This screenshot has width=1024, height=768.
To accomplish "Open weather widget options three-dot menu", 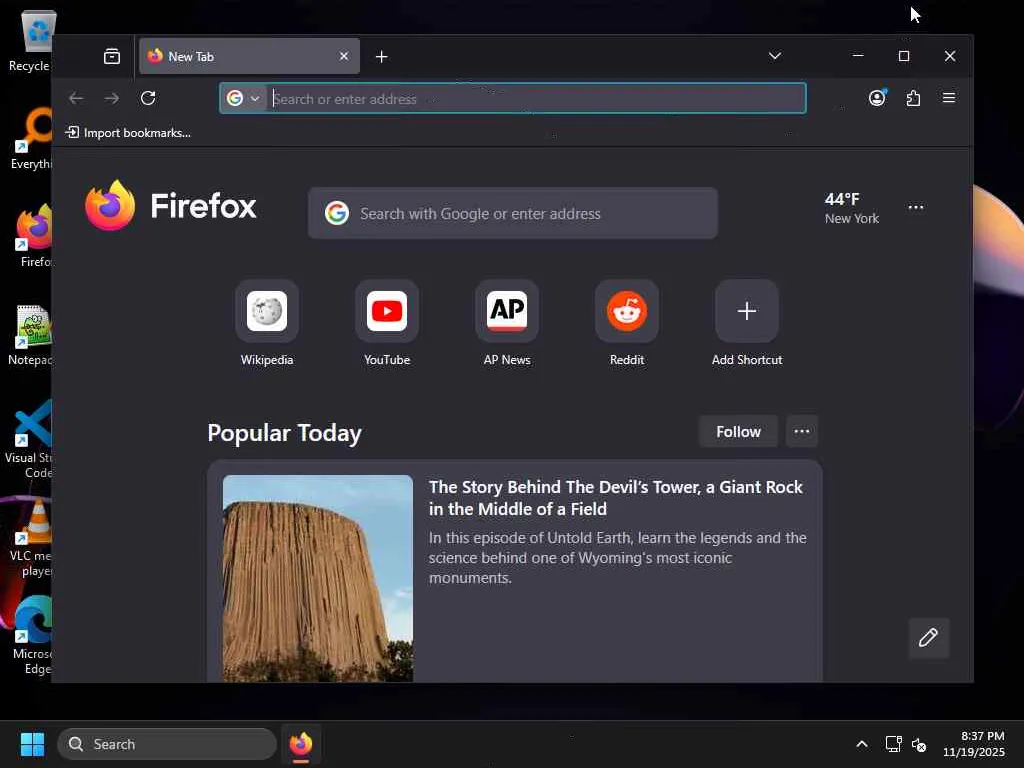I will (x=916, y=208).
